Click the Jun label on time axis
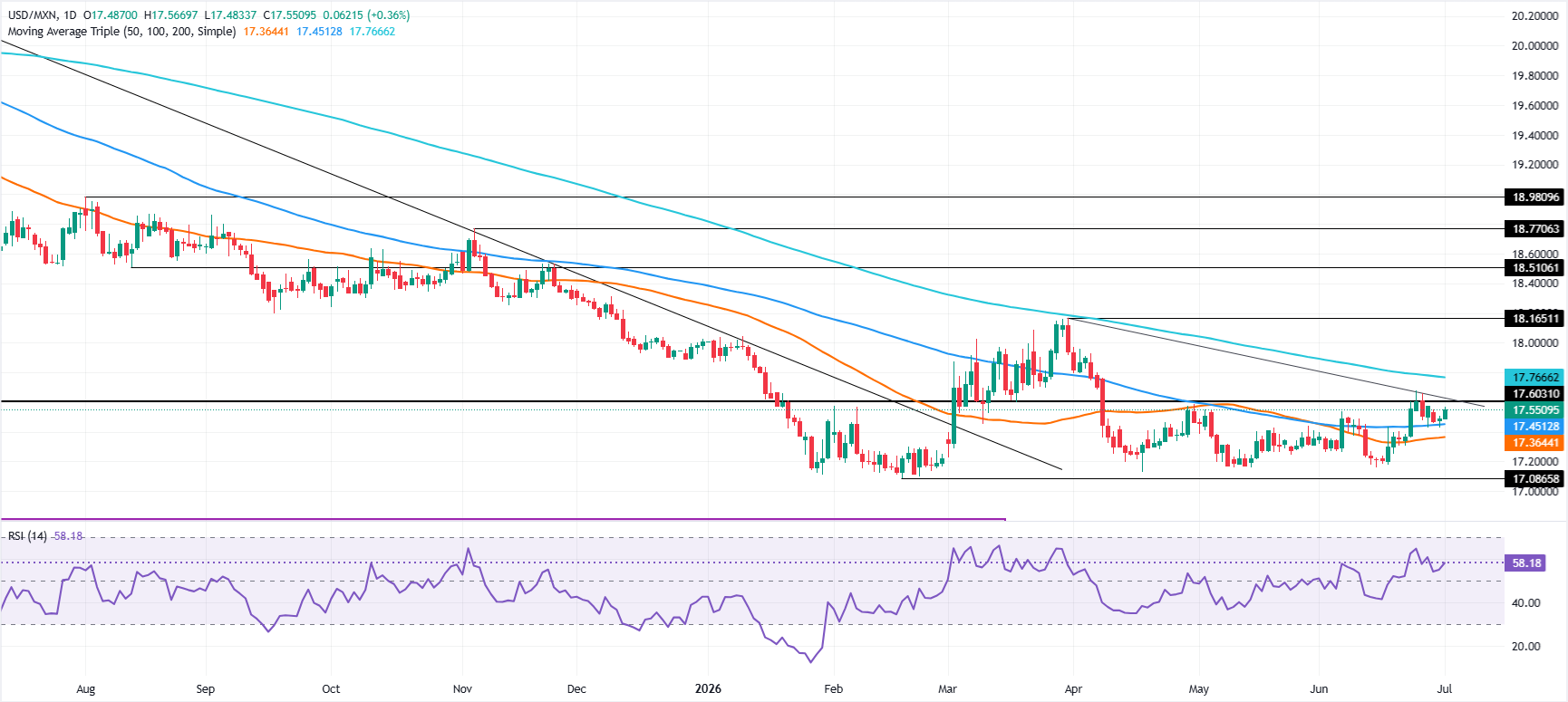The width and height of the screenshot is (1568, 702). click(x=1319, y=689)
